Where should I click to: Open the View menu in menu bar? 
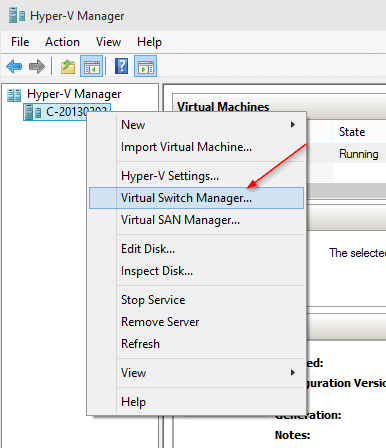tap(108, 42)
